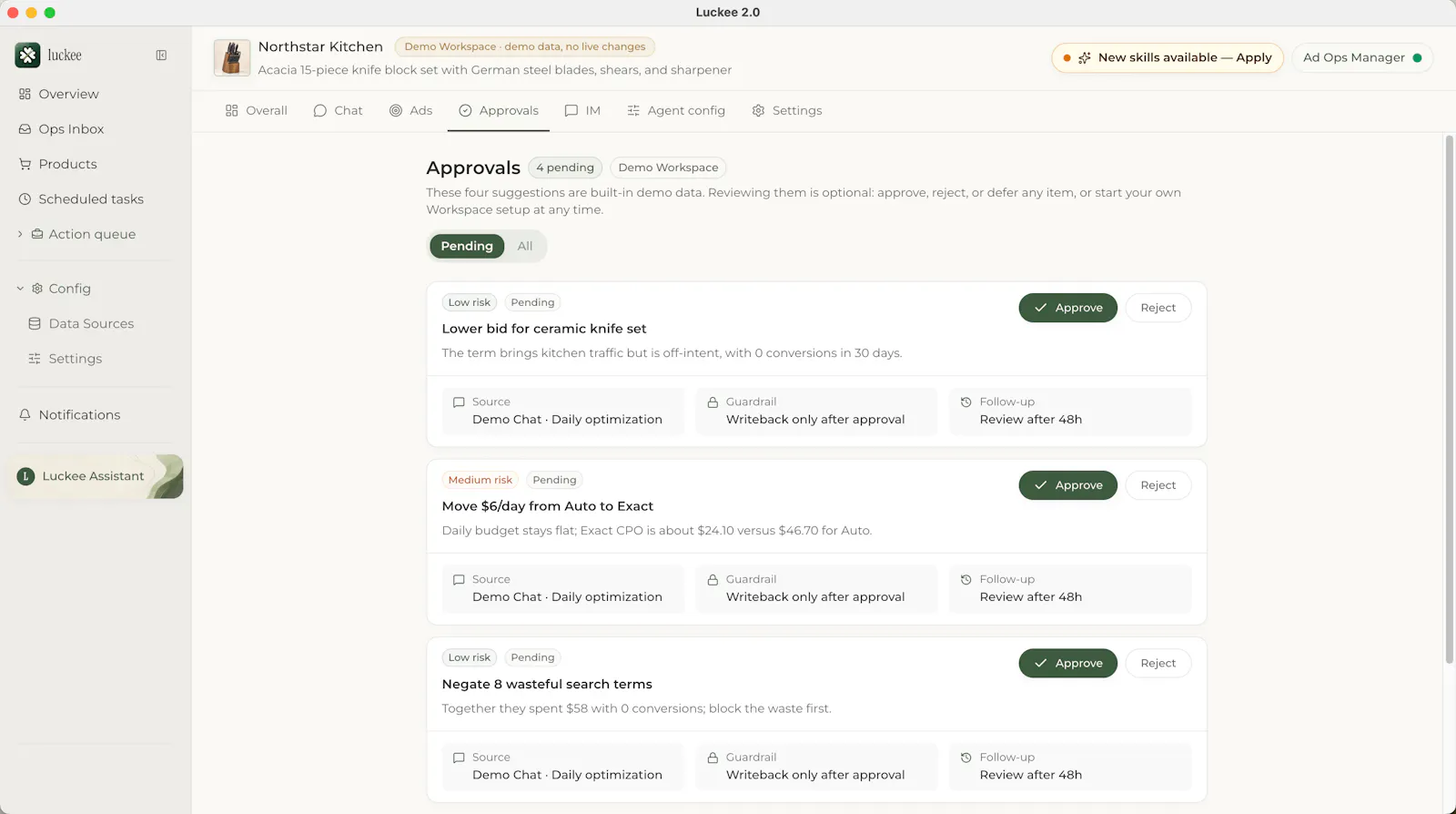This screenshot has width=1456, height=814.
Task: Apply the new skills available
Action: [x=1168, y=57]
